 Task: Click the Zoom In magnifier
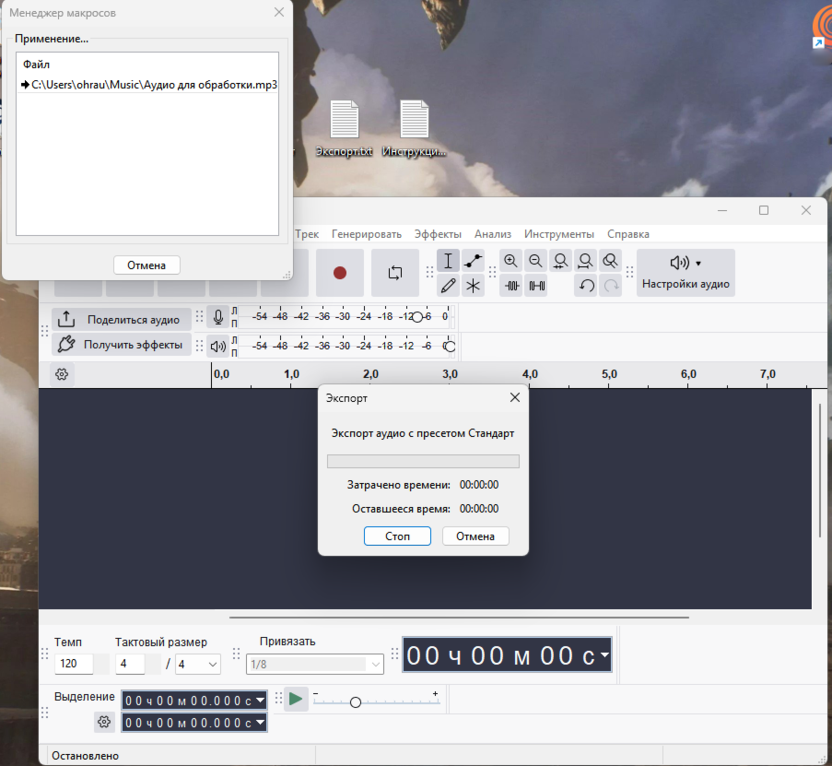click(x=511, y=261)
